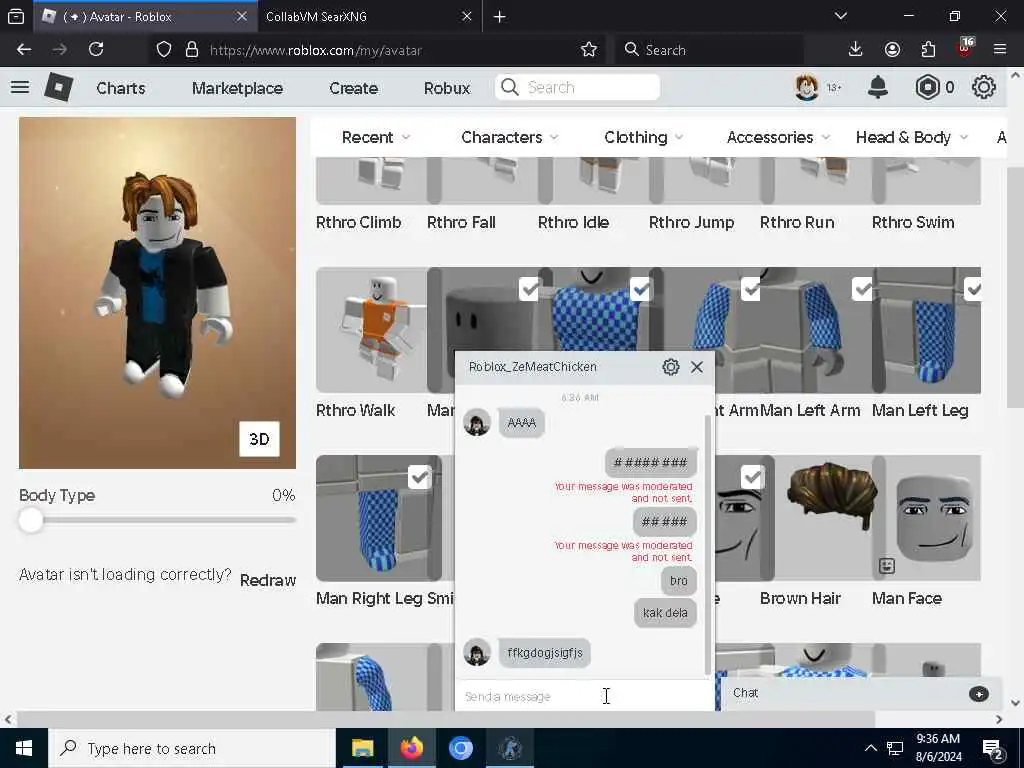
Task: Open Firefox downloads panel
Action: (855, 50)
